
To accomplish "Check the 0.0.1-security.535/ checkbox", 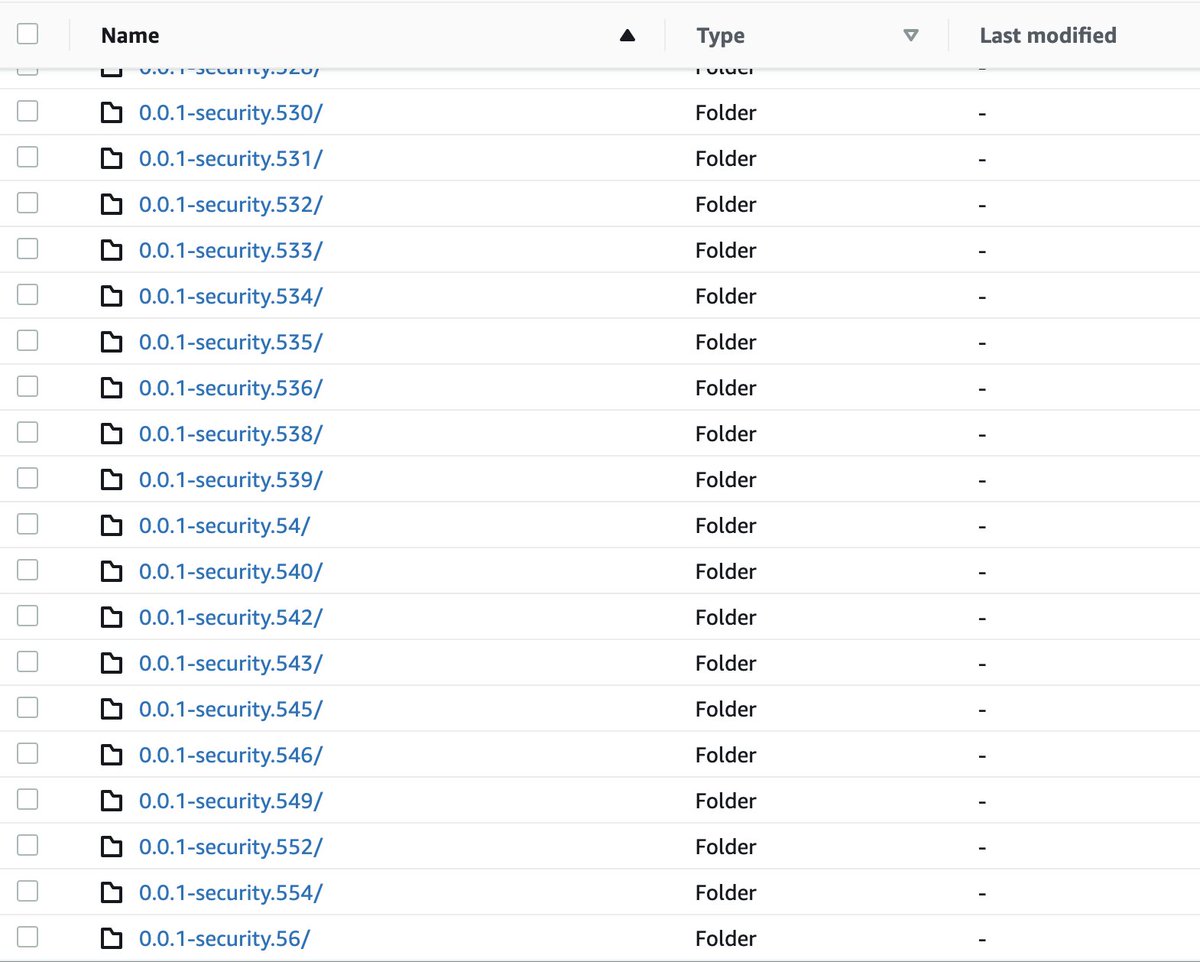I will tap(28, 341).
